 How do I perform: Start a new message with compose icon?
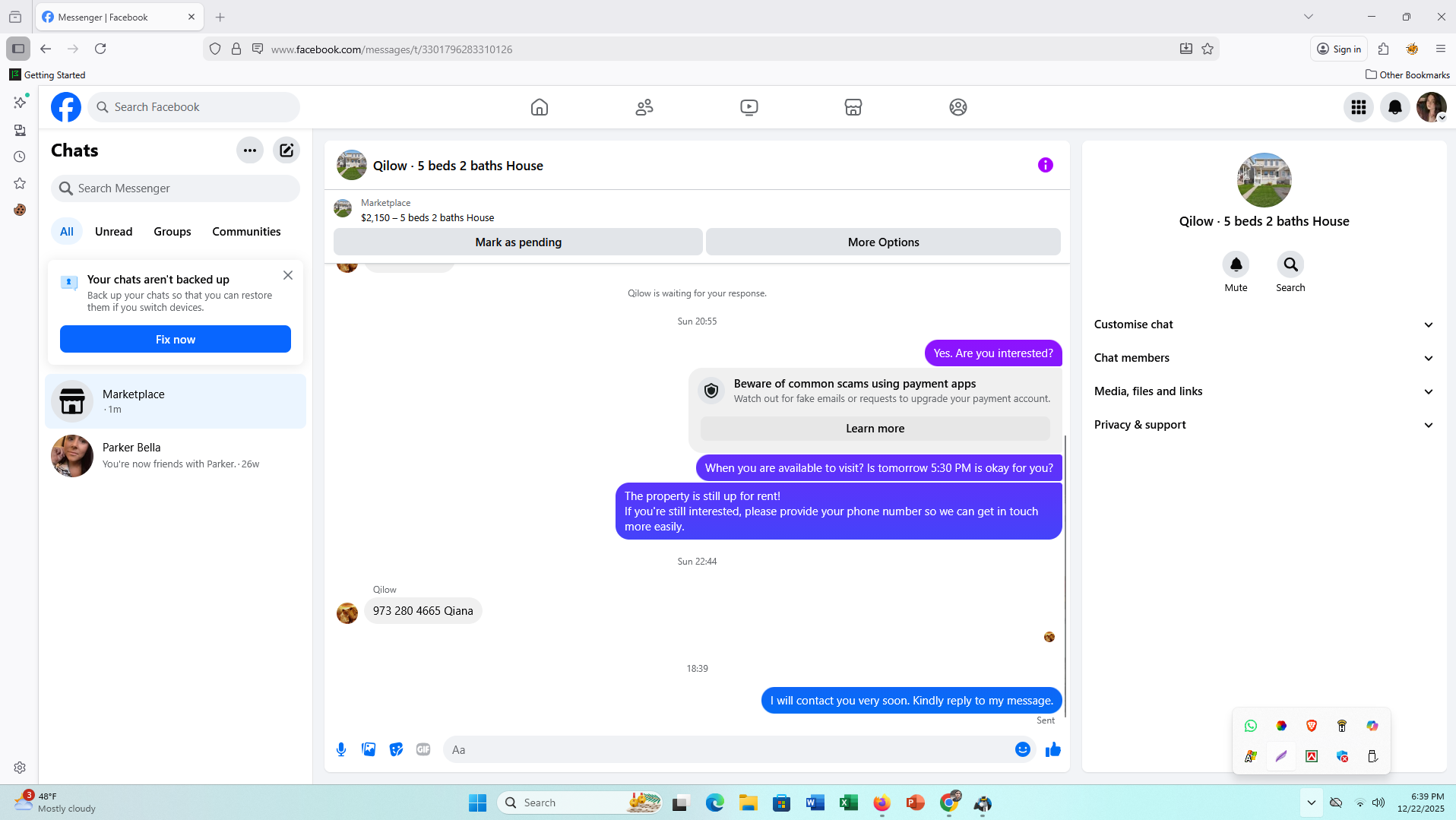(x=286, y=150)
